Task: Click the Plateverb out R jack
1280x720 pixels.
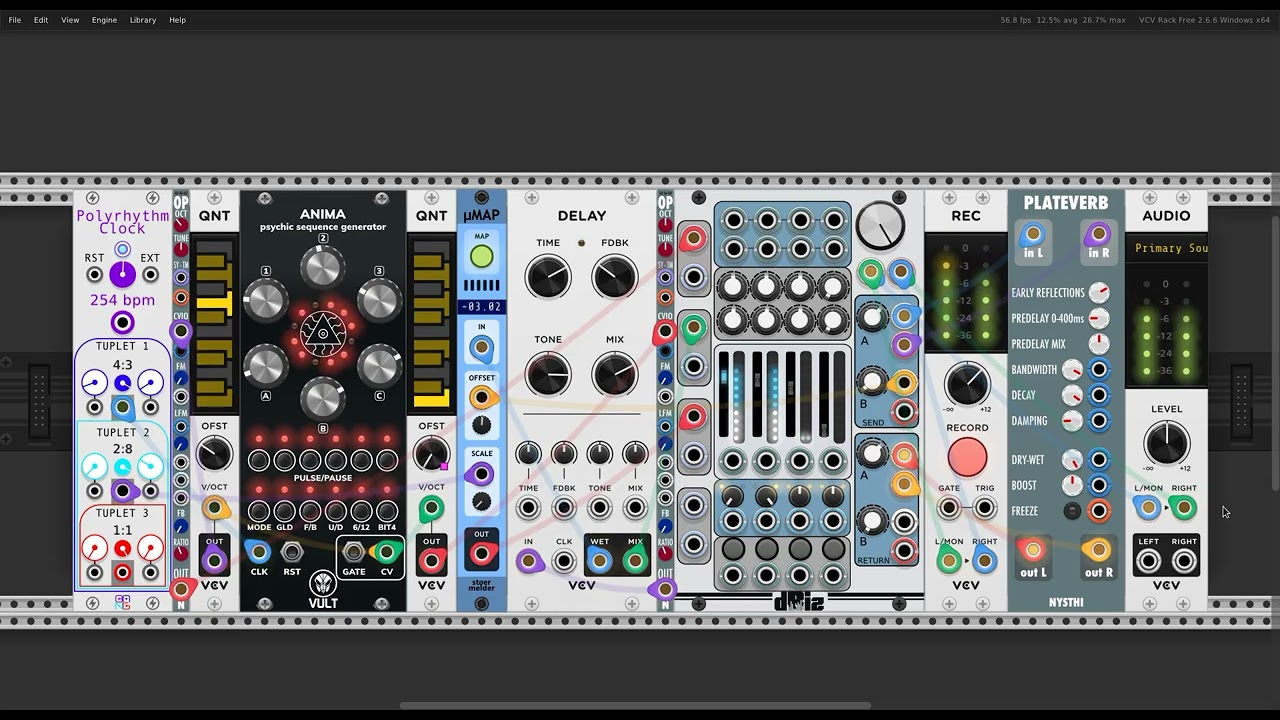Action: click(1098, 551)
